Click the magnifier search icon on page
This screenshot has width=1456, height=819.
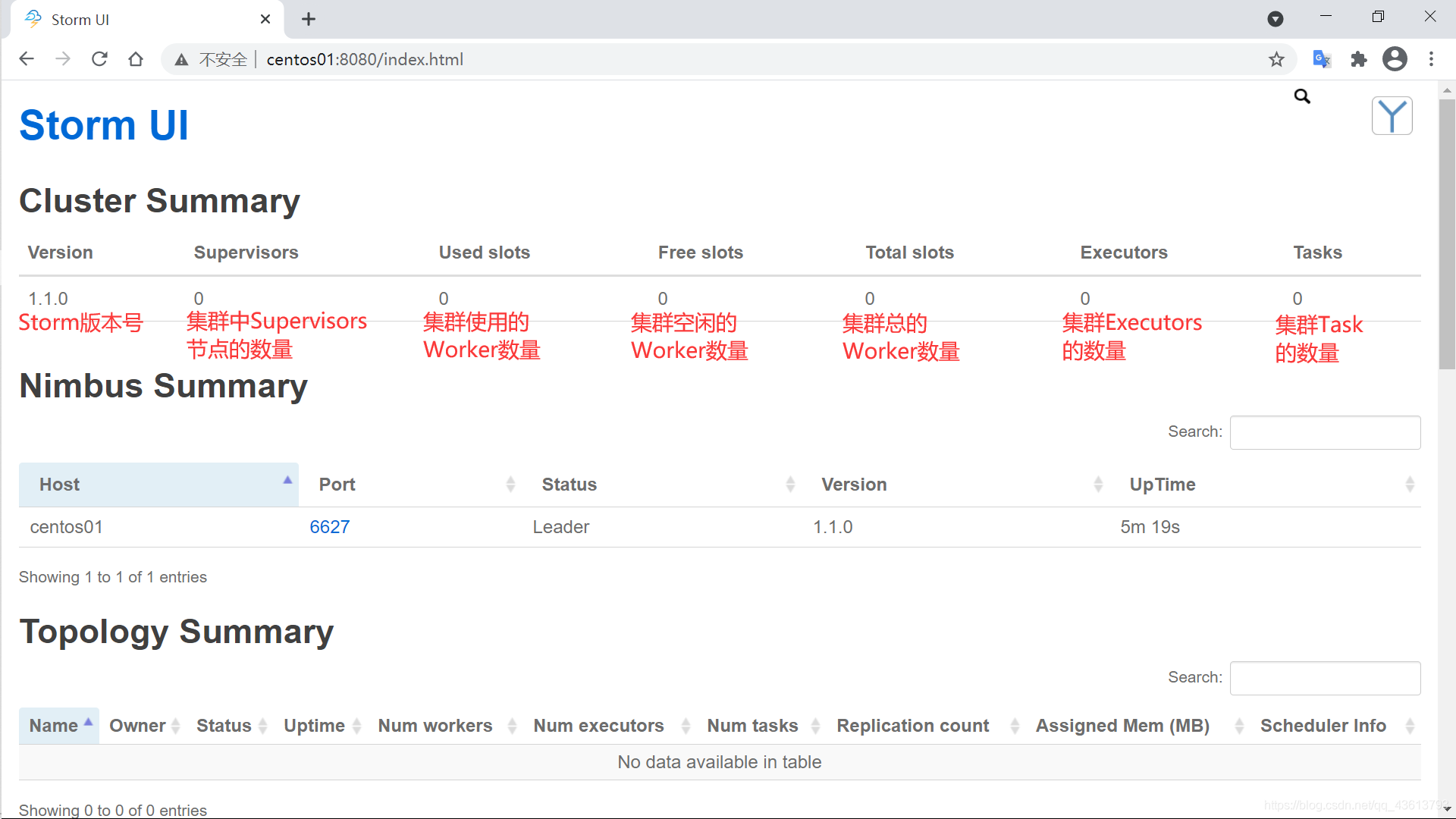(x=1302, y=96)
